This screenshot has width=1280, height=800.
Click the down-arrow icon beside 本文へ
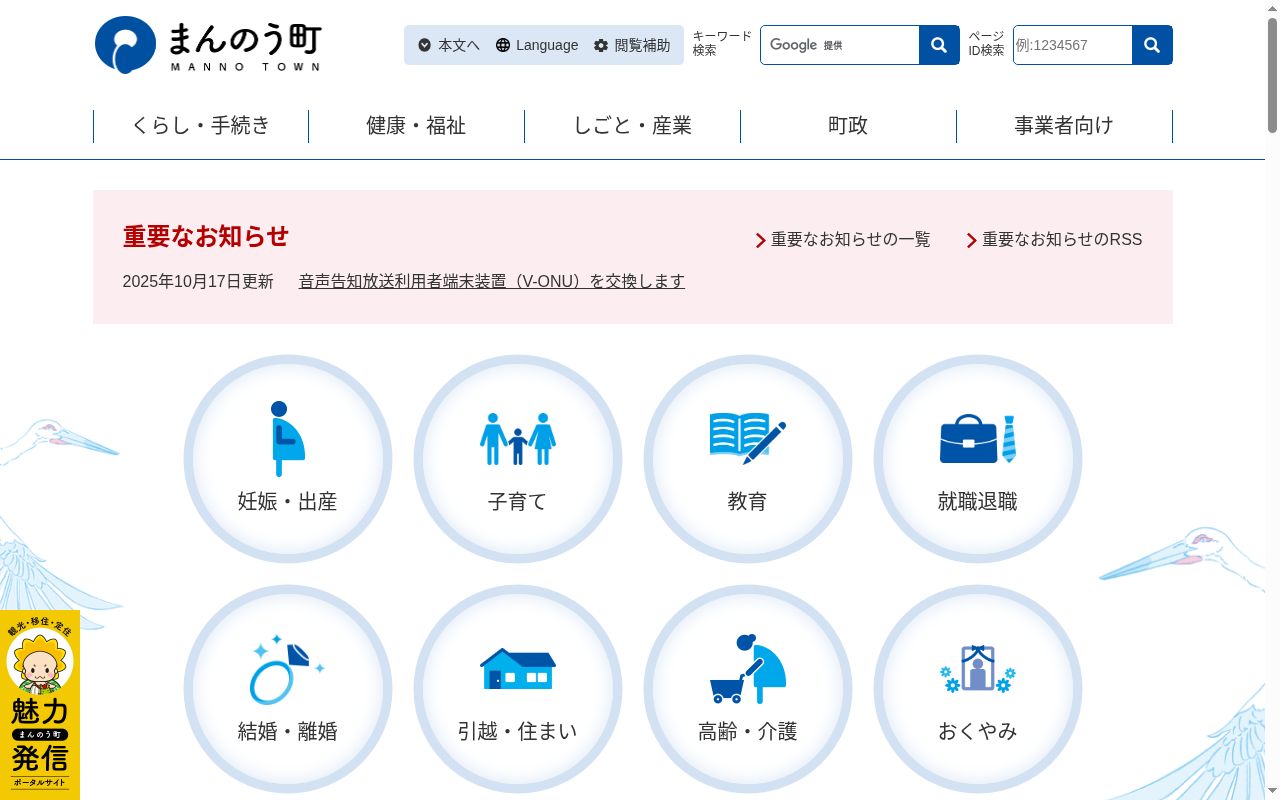point(425,45)
